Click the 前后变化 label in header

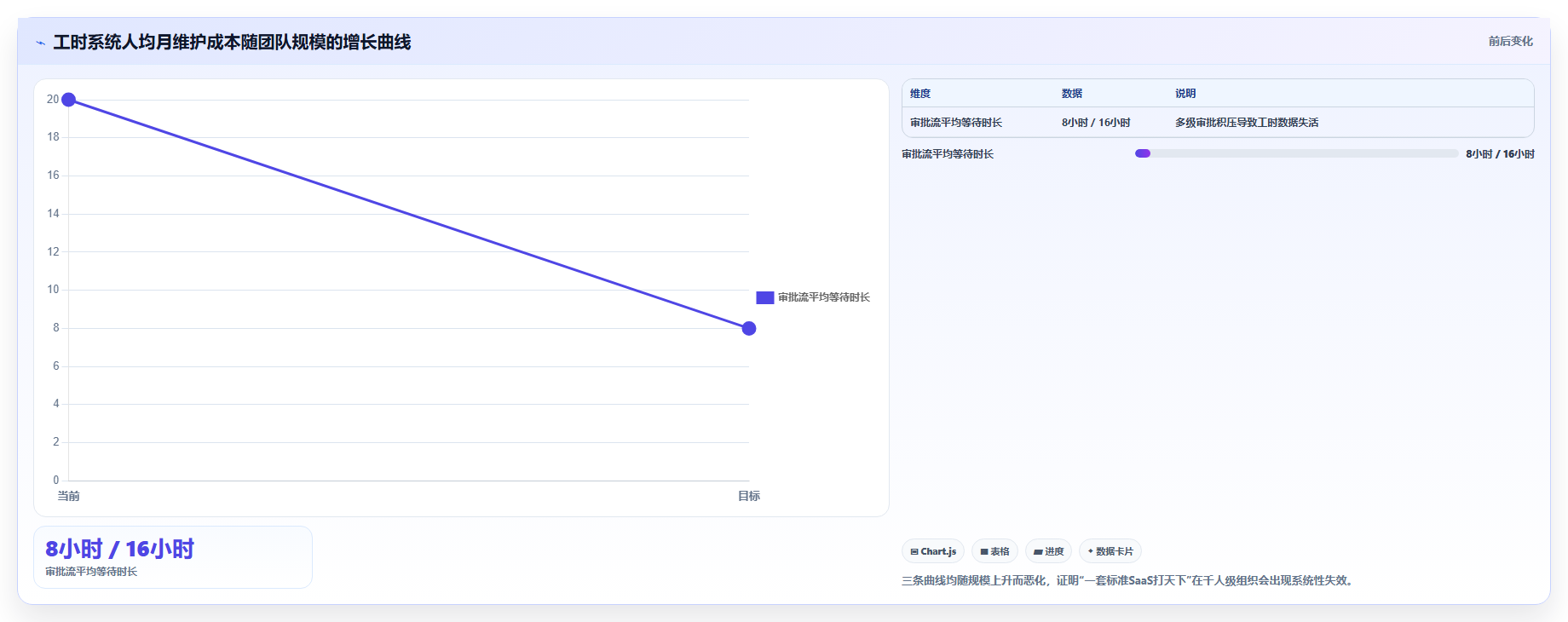(1510, 41)
